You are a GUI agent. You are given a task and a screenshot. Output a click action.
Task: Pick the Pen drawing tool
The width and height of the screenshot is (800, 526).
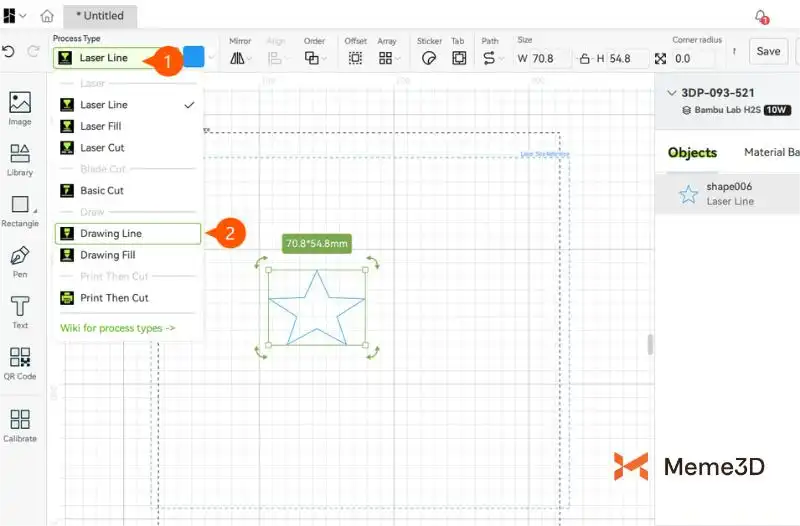tap(20, 260)
